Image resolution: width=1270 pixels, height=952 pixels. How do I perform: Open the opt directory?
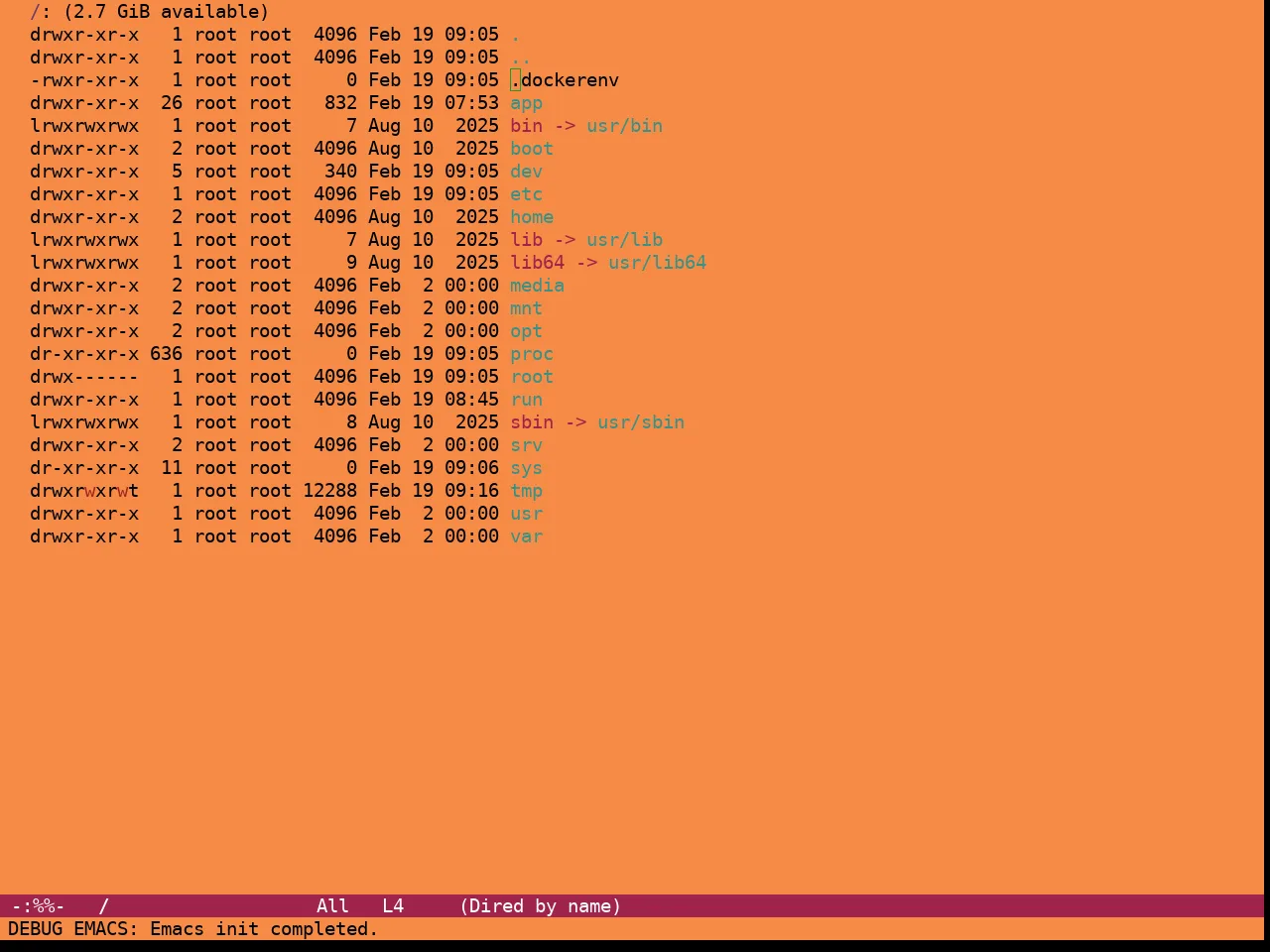(x=526, y=331)
